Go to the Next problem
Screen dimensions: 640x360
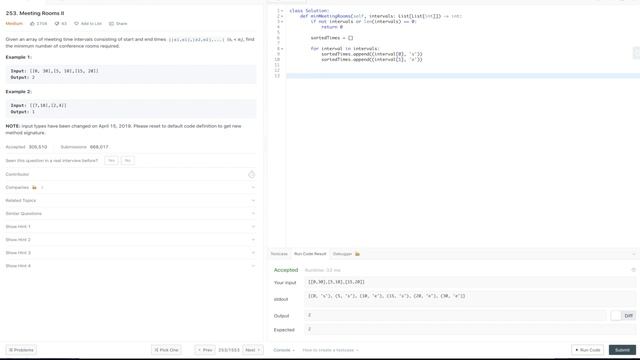(x=253, y=350)
